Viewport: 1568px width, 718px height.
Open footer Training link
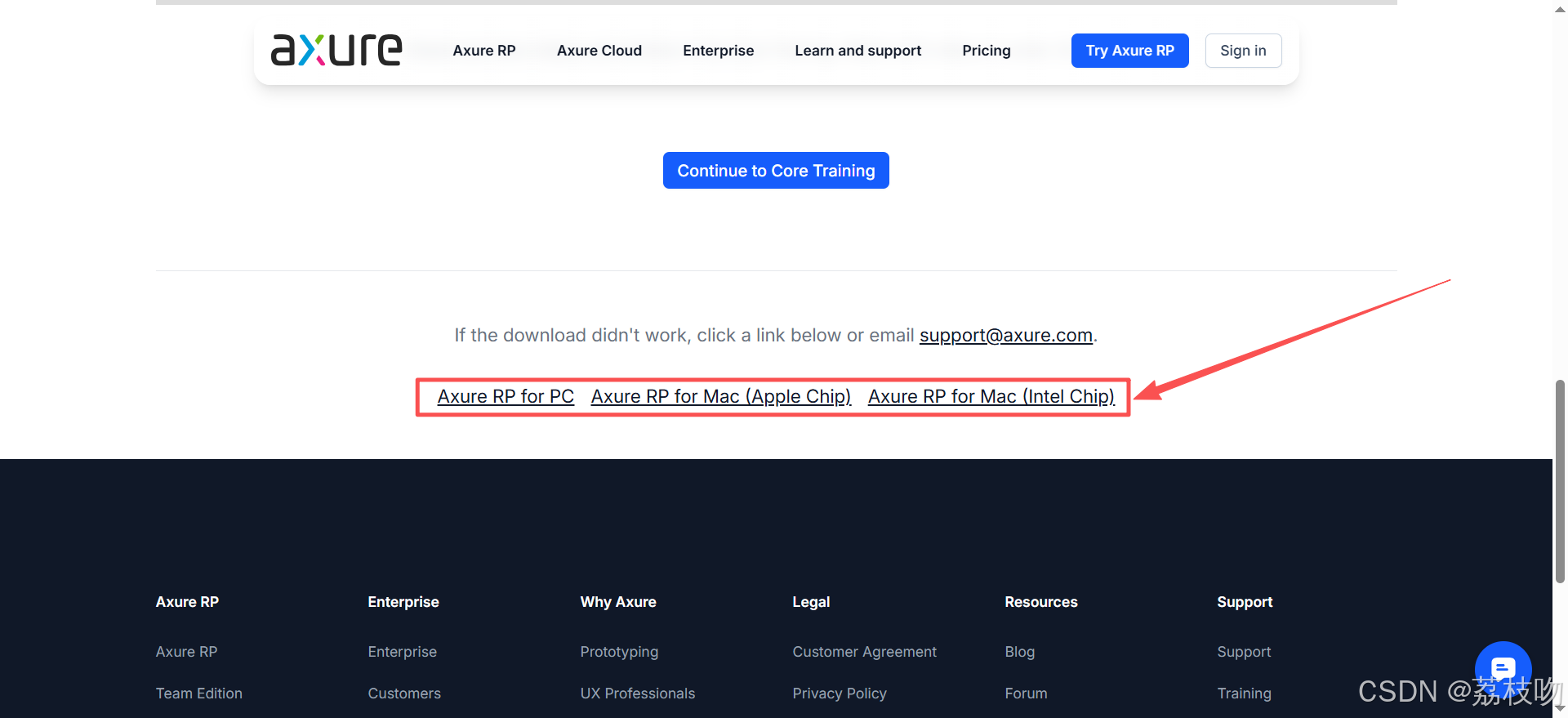pyautogui.click(x=1244, y=693)
